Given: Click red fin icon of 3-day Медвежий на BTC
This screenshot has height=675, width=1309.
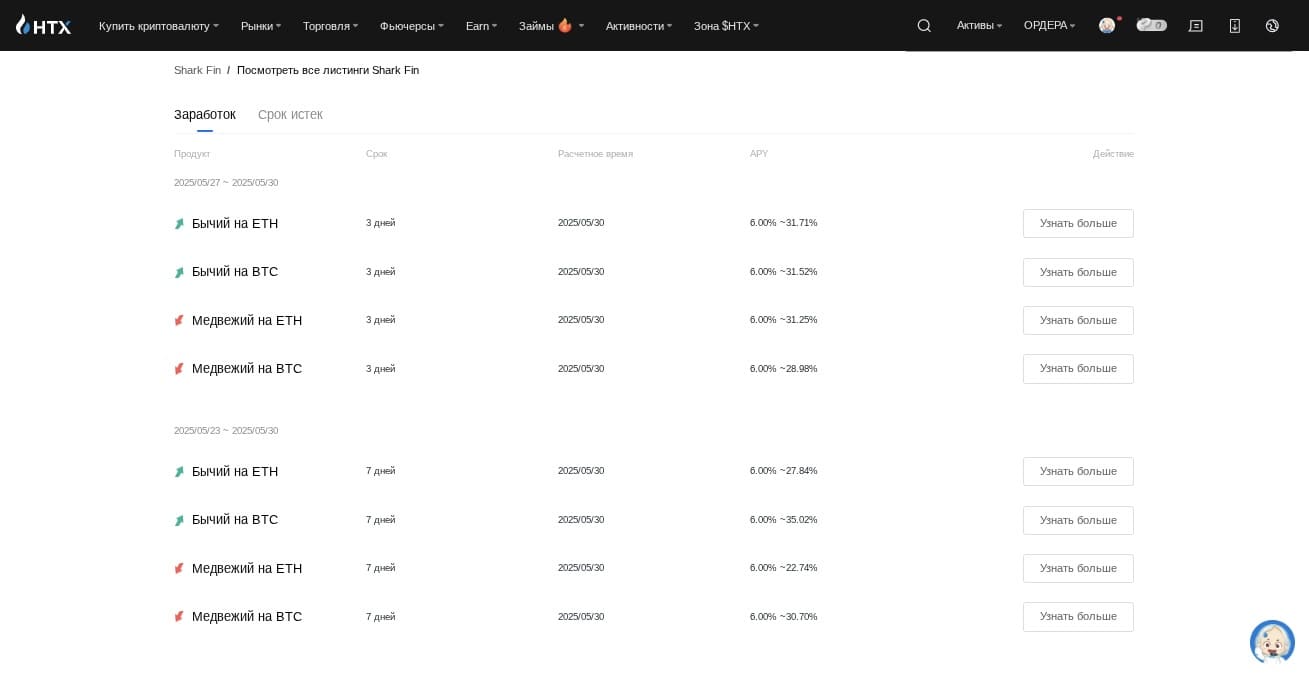Looking at the screenshot, I should 180,369.
